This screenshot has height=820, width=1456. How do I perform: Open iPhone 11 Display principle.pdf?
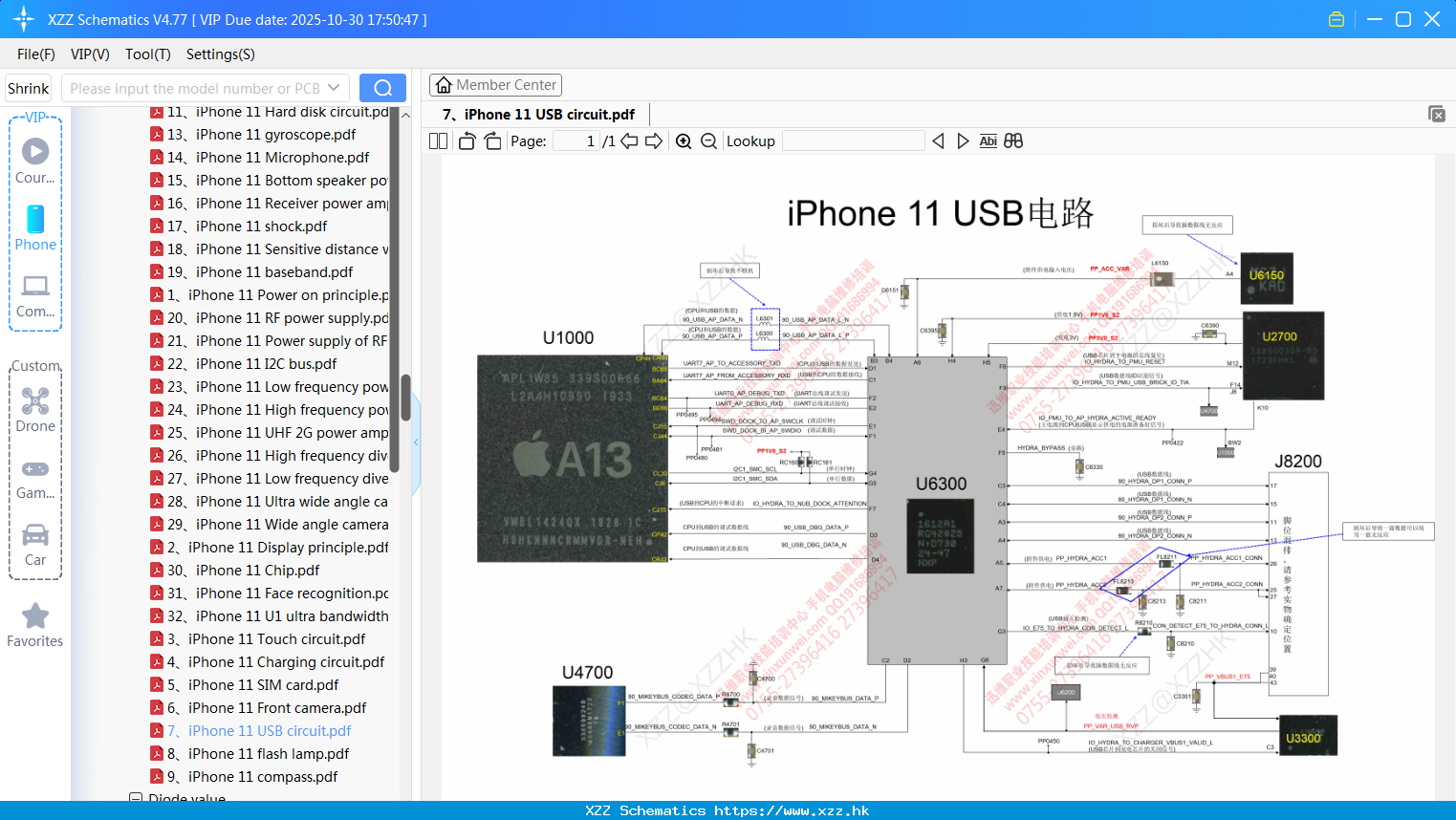coord(270,548)
